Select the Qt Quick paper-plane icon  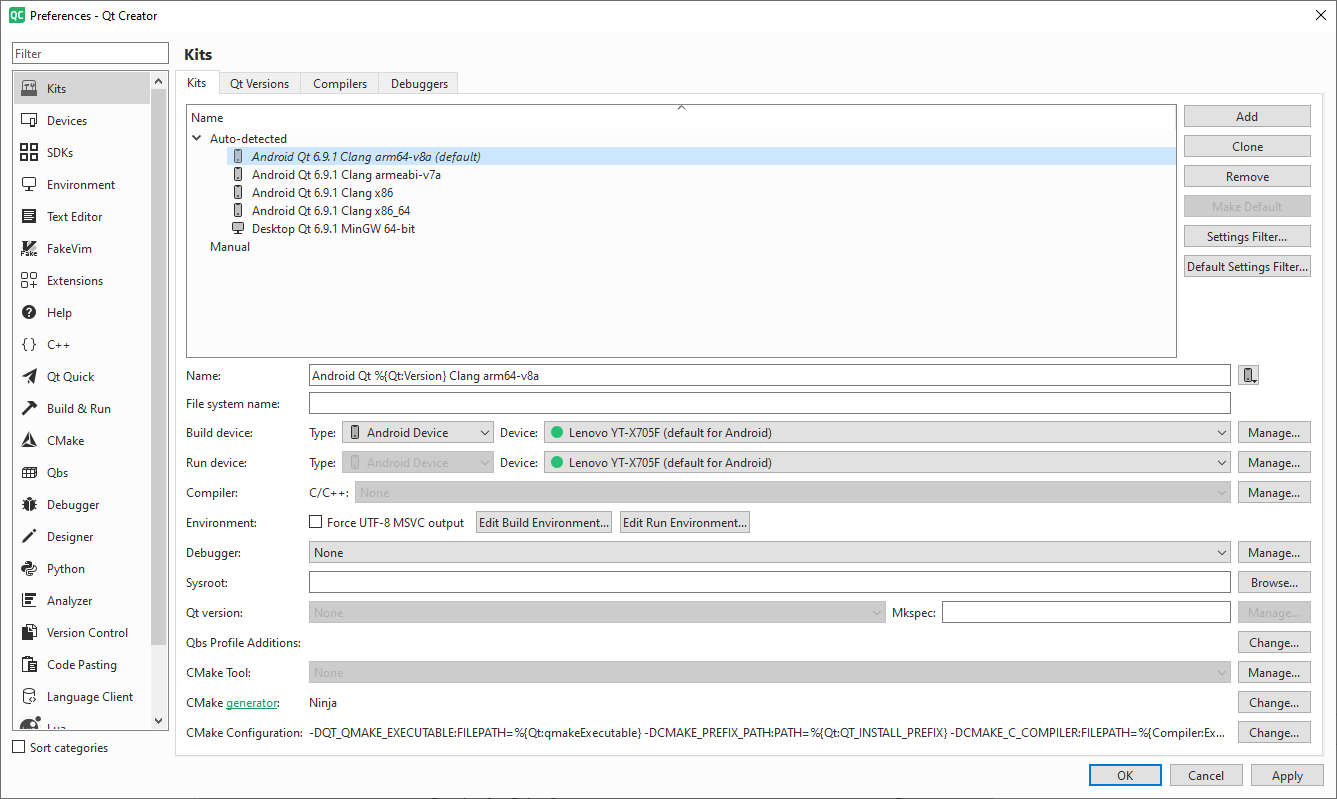click(29, 377)
